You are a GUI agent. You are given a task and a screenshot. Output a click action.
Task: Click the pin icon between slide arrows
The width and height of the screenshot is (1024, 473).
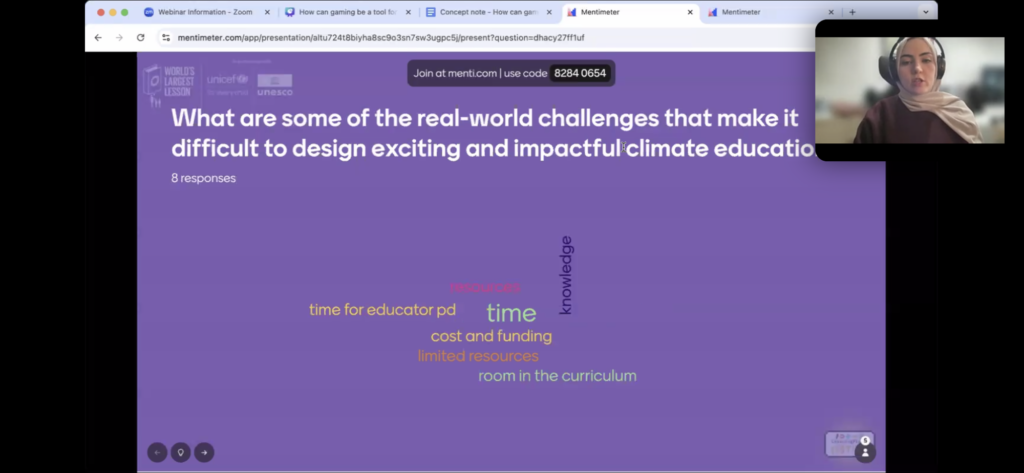(180, 452)
